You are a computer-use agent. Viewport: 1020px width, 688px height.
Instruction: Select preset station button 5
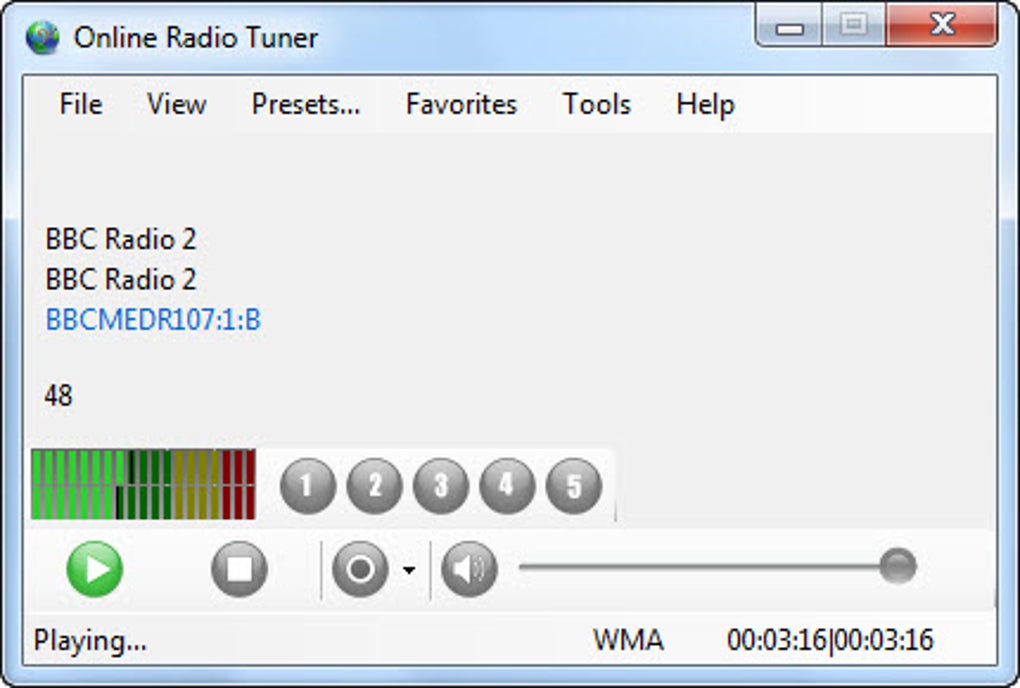(x=574, y=486)
